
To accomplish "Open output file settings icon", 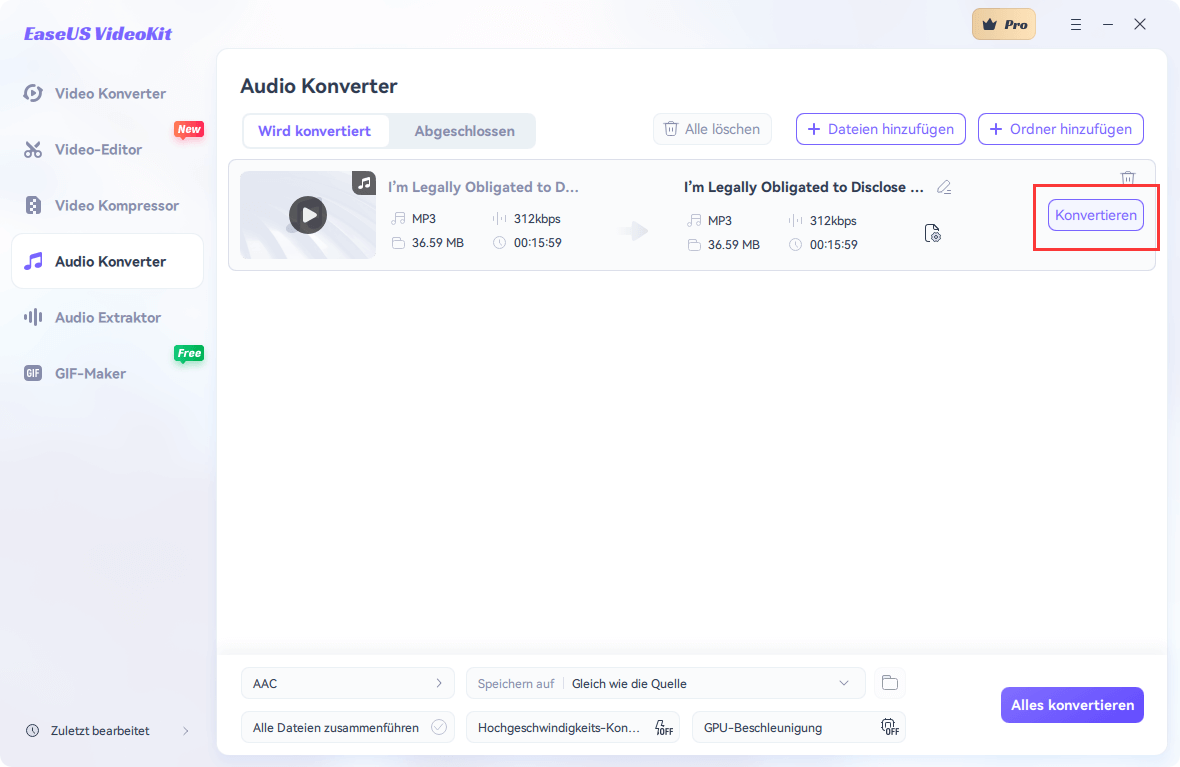I will [932, 233].
